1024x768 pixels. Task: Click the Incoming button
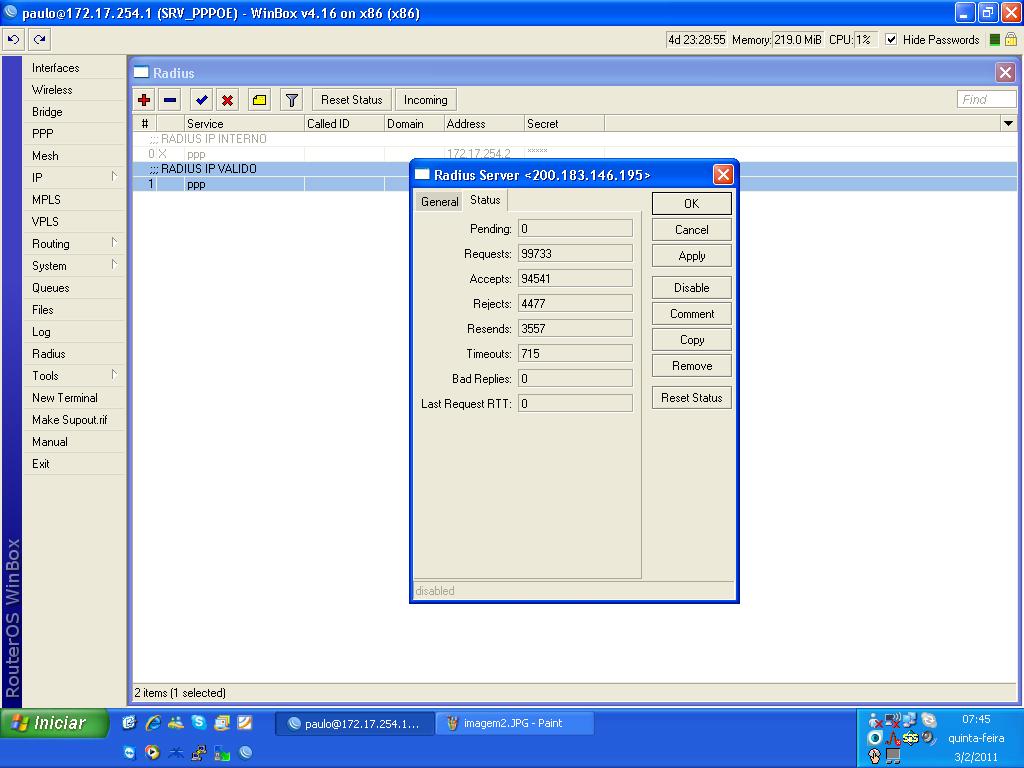[426, 100]
